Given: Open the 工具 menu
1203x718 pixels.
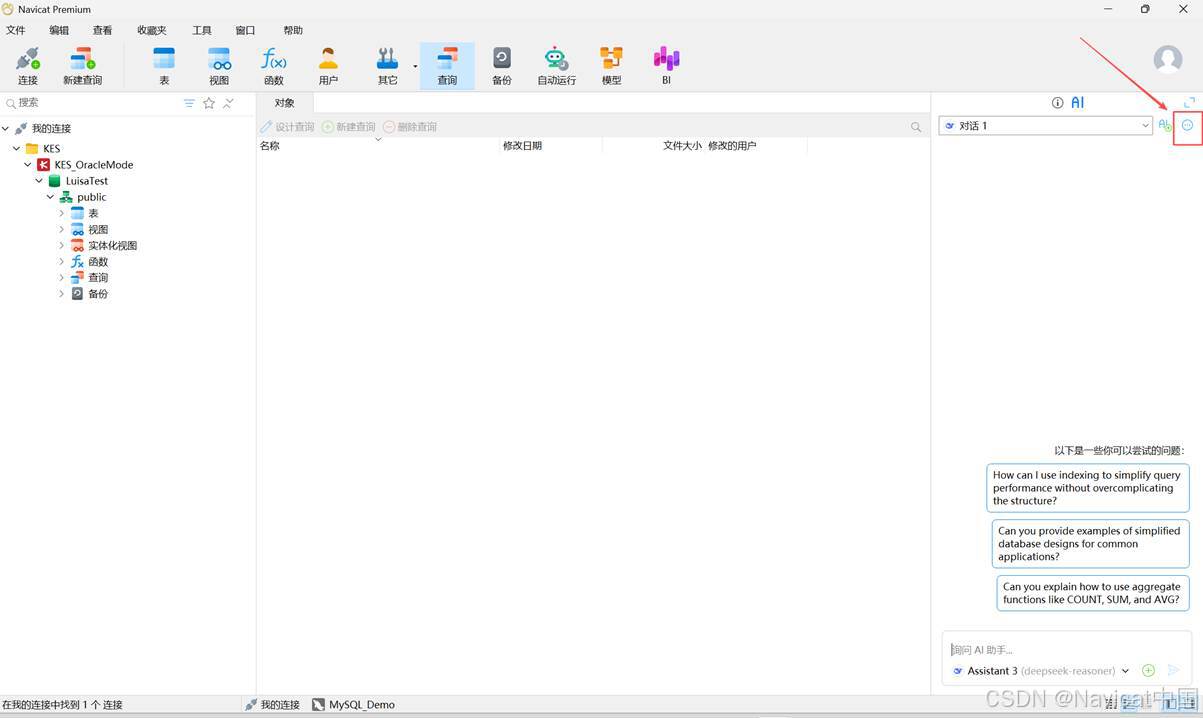Looking at the screenshot, I should tap(202, 30).
